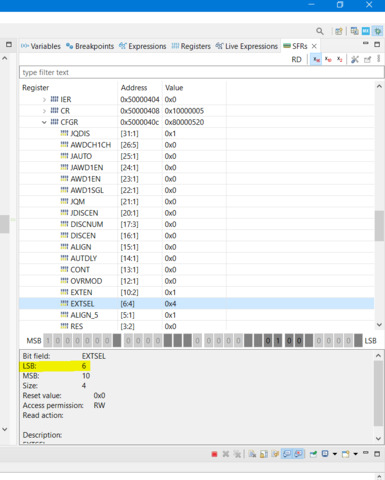Select hexadecimal number format icon
Screen dimensions: 385x480
pos(316,60)
